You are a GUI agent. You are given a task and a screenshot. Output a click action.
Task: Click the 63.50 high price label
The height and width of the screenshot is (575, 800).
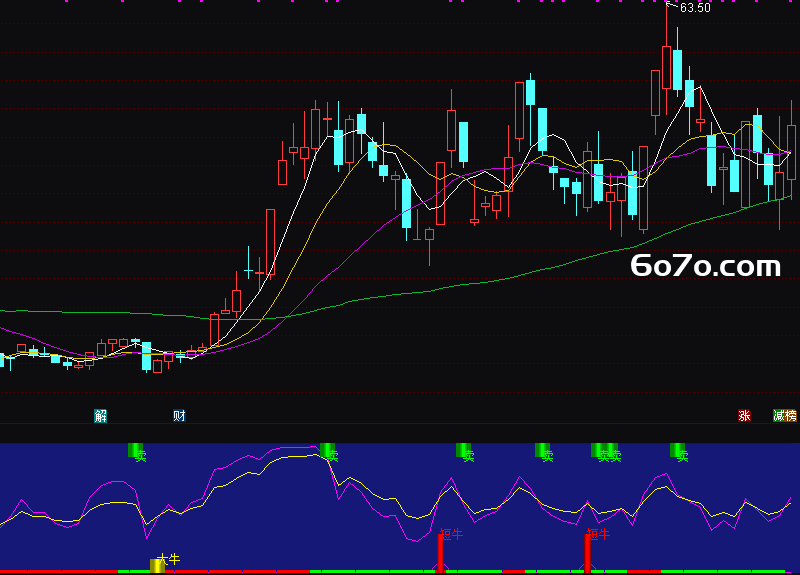pos(695,8)
